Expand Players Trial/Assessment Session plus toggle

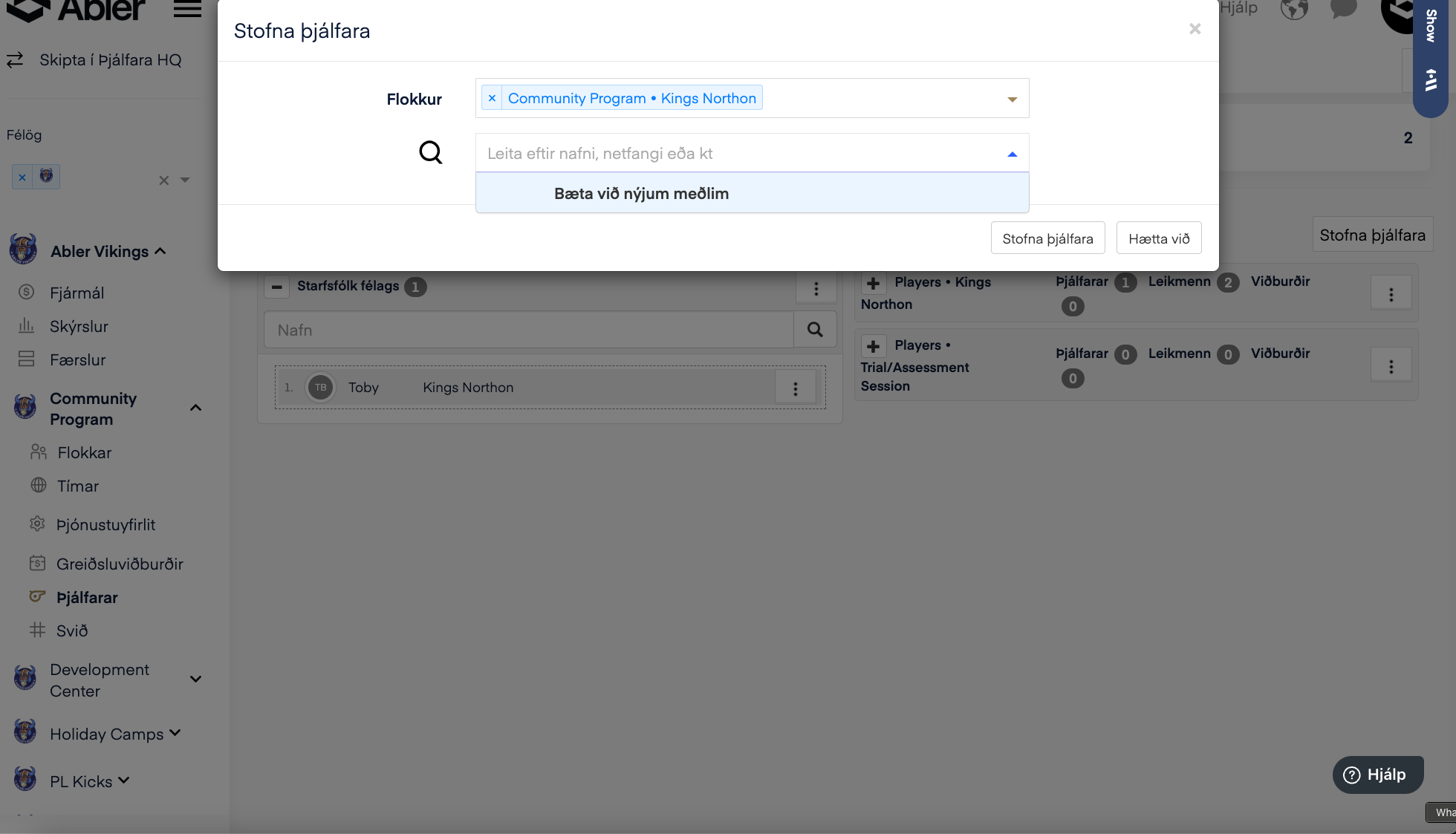click(x=874, y=346)
